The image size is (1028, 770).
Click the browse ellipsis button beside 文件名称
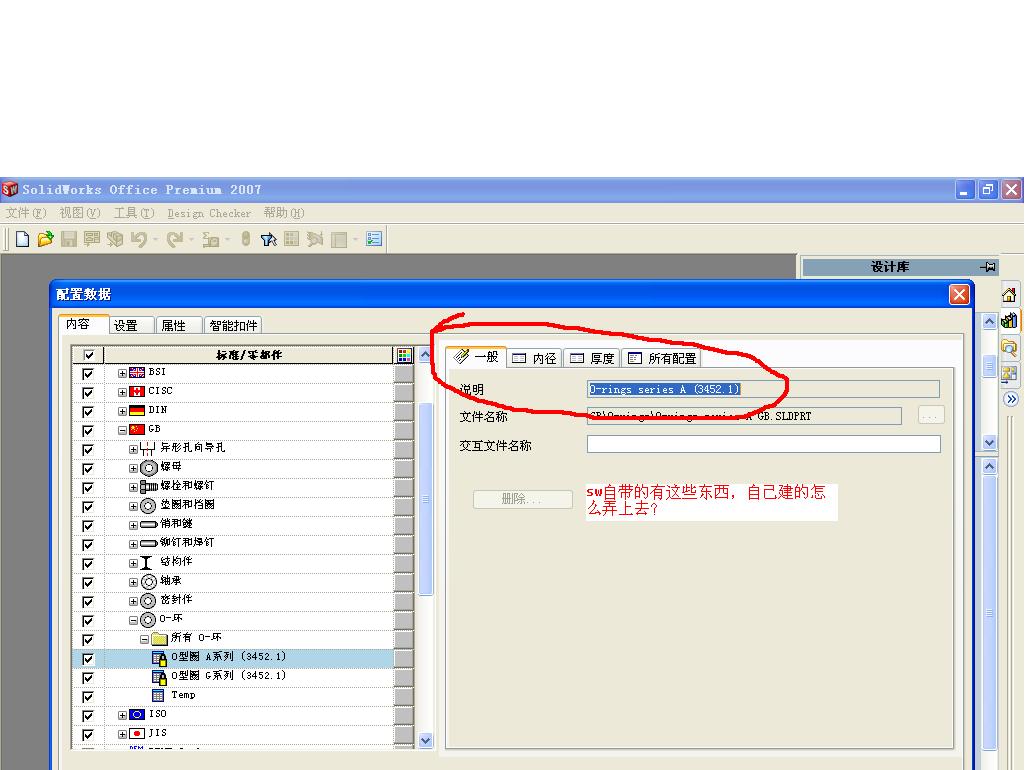tap(931, 416)
